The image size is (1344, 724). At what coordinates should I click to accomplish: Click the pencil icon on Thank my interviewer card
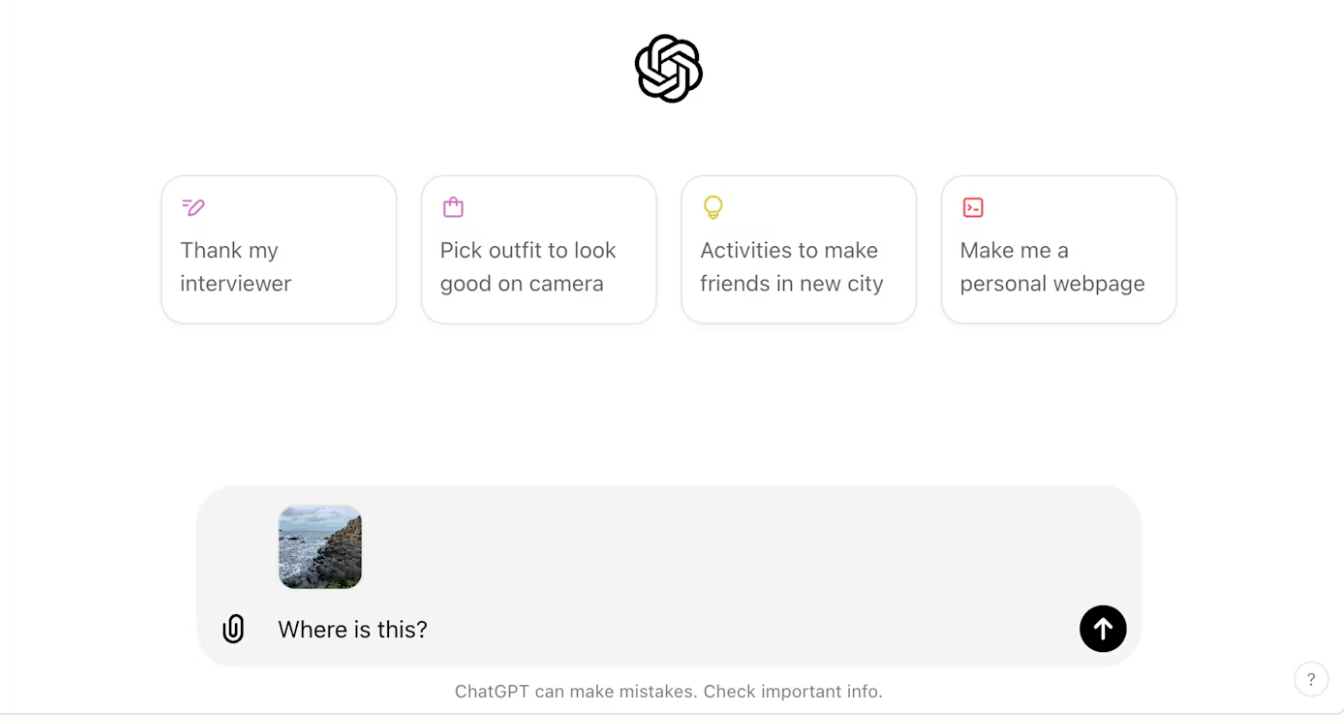click(x=193, y=207)
